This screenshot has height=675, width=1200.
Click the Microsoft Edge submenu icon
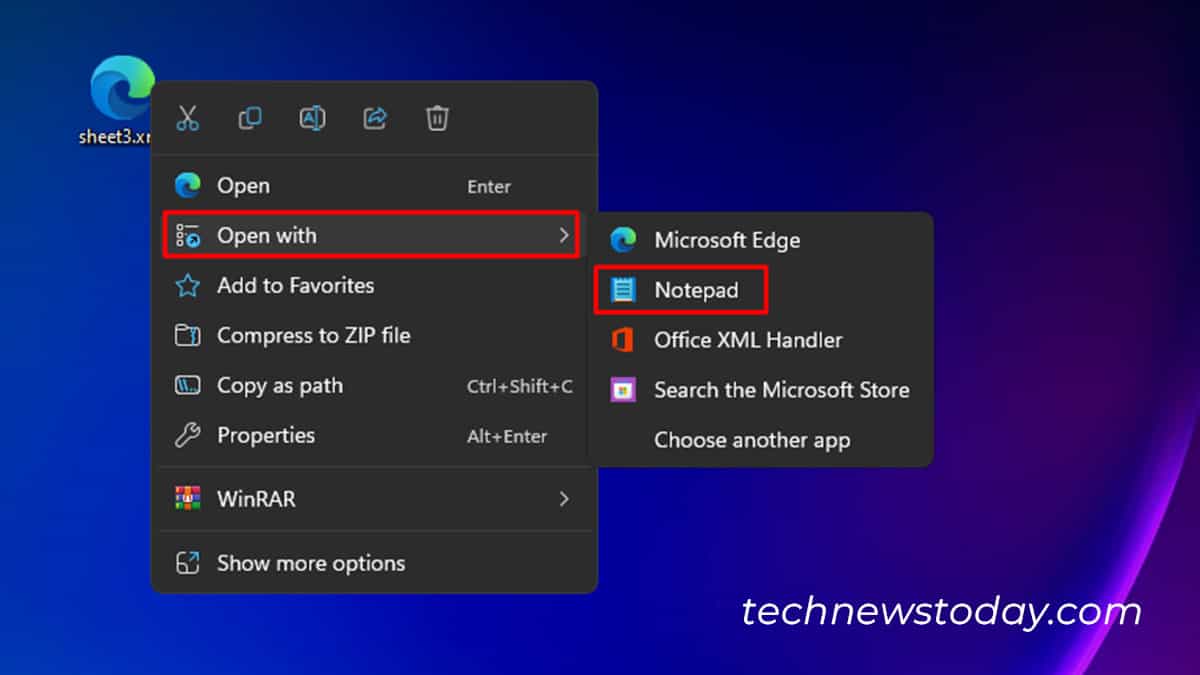coord(624,240)
